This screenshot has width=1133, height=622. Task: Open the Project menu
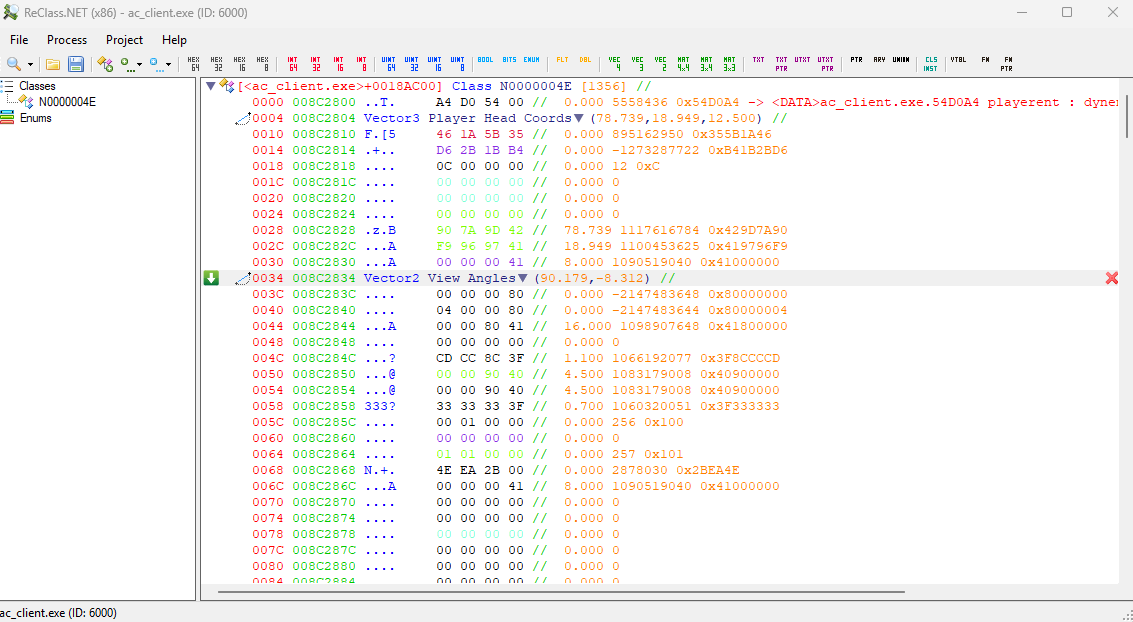tap(124, 40)
